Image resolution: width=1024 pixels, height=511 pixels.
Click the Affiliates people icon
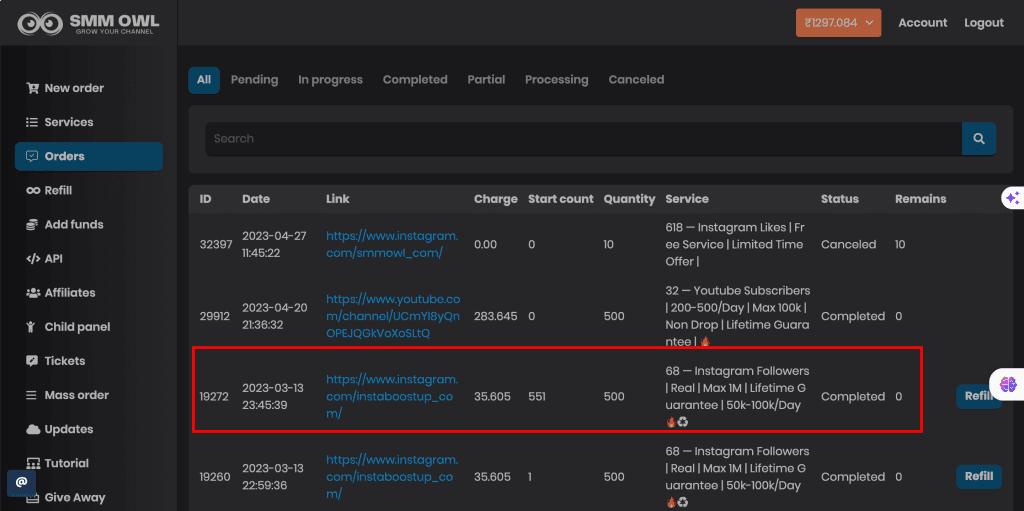click(x=32, y=293)
